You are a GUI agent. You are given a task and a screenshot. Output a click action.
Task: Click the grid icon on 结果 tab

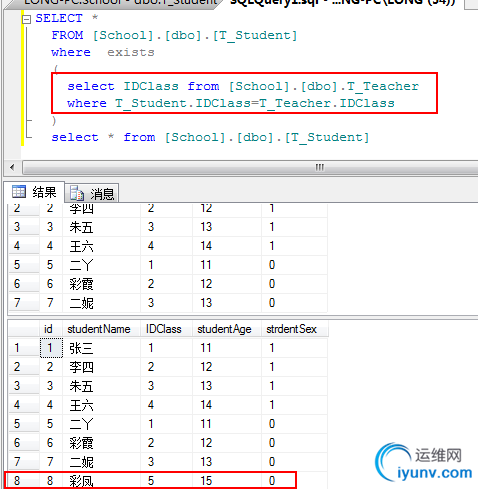click(19, 192)
